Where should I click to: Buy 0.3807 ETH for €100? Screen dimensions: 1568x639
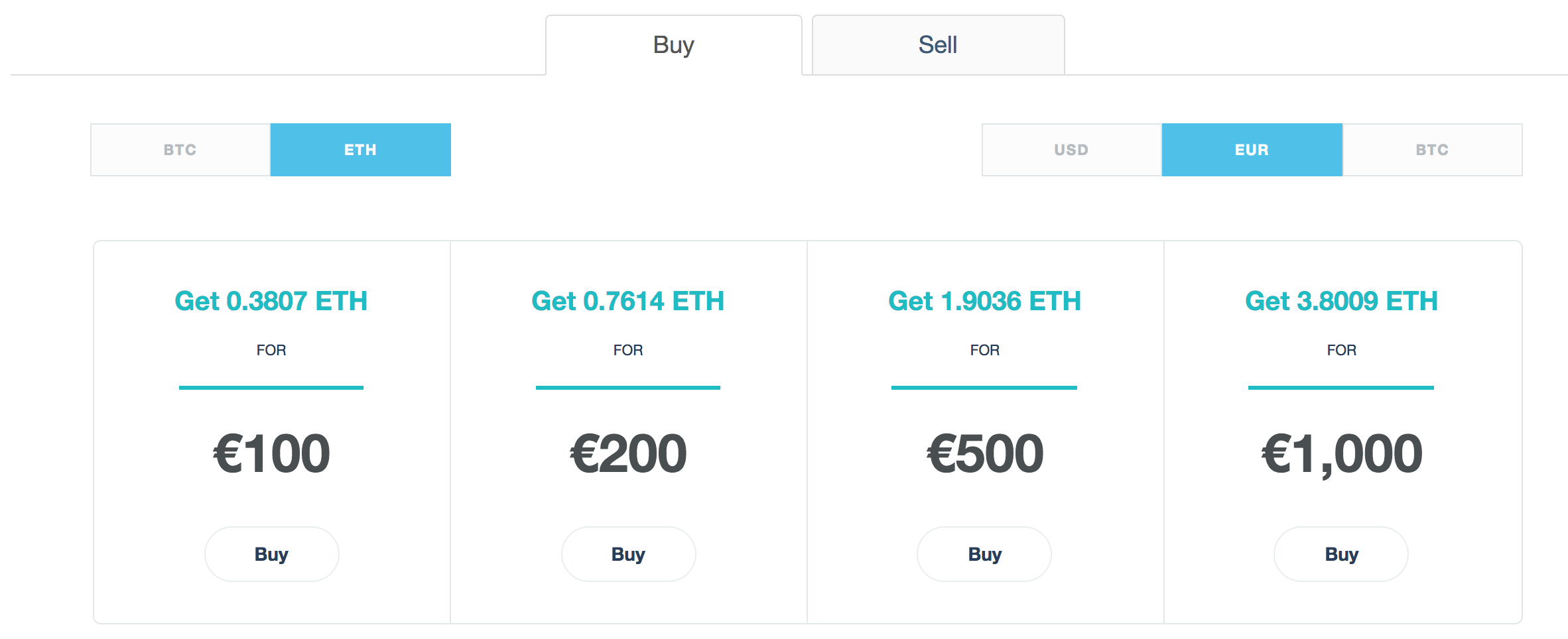tap(271, 554)
